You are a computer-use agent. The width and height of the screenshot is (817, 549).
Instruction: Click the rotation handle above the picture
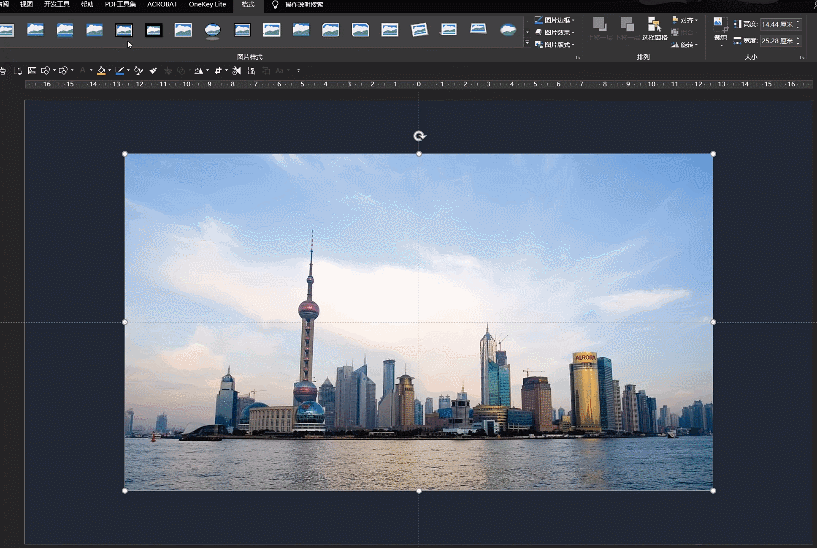point(419,136)
